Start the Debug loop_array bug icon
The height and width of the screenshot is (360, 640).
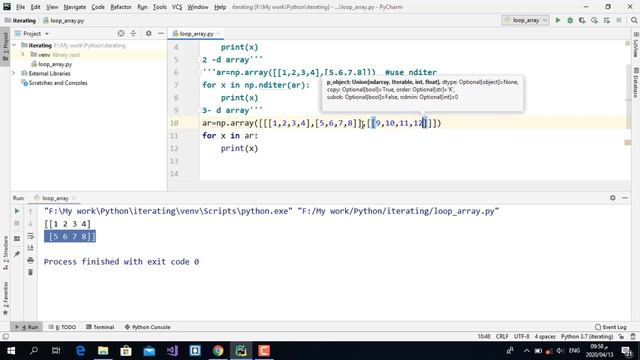pos(570,20)
